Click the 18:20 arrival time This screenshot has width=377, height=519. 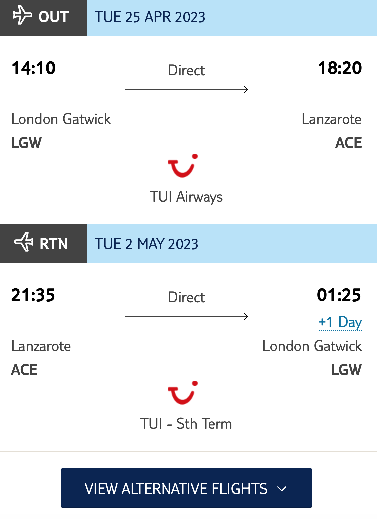(340, 68)
